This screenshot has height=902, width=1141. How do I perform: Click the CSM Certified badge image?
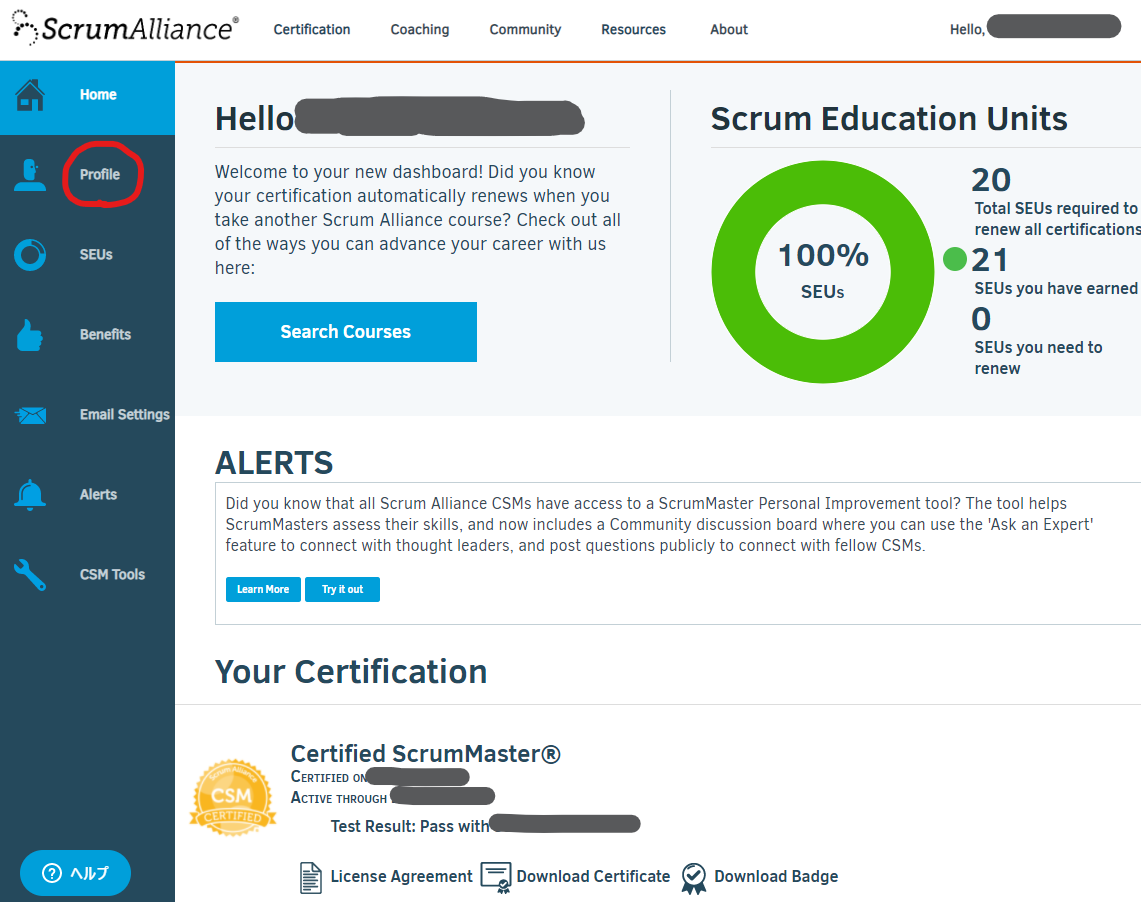point(233,797)
